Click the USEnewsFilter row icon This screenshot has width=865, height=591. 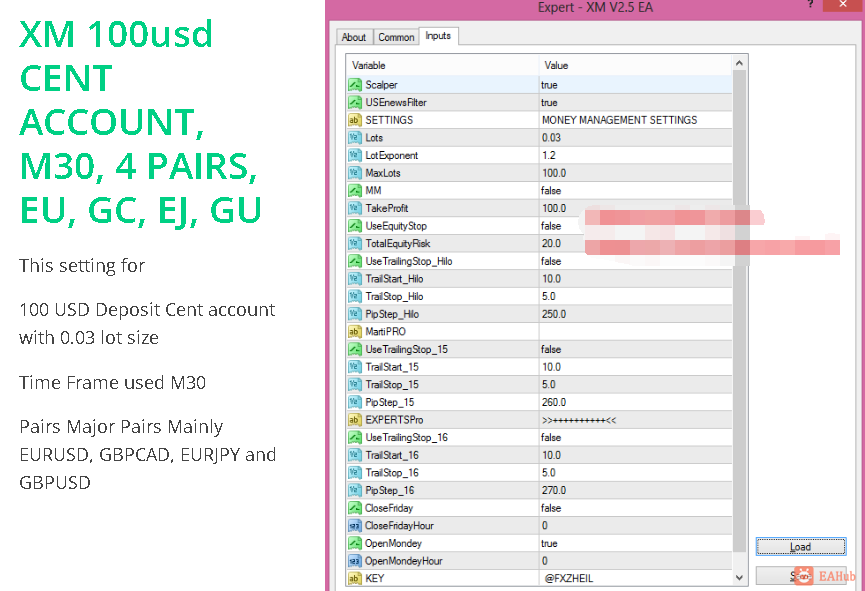coord(355,103)
